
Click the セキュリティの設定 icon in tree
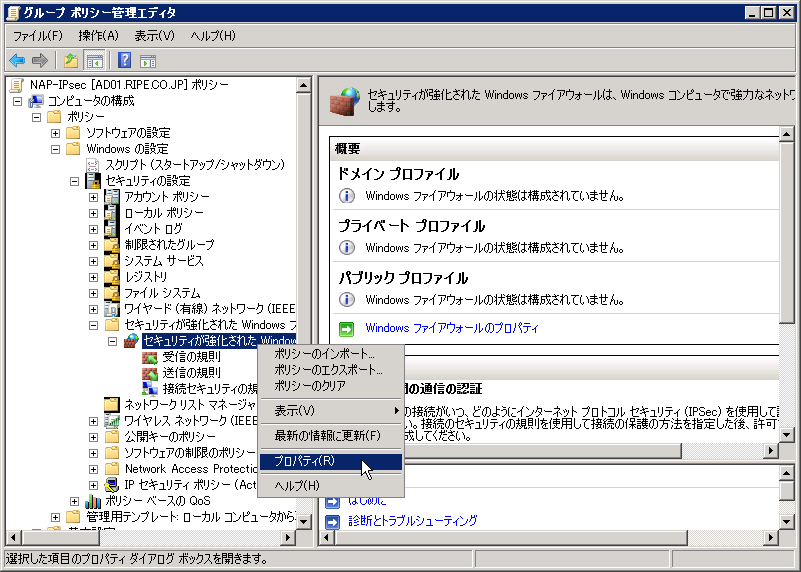click(93, 181)
